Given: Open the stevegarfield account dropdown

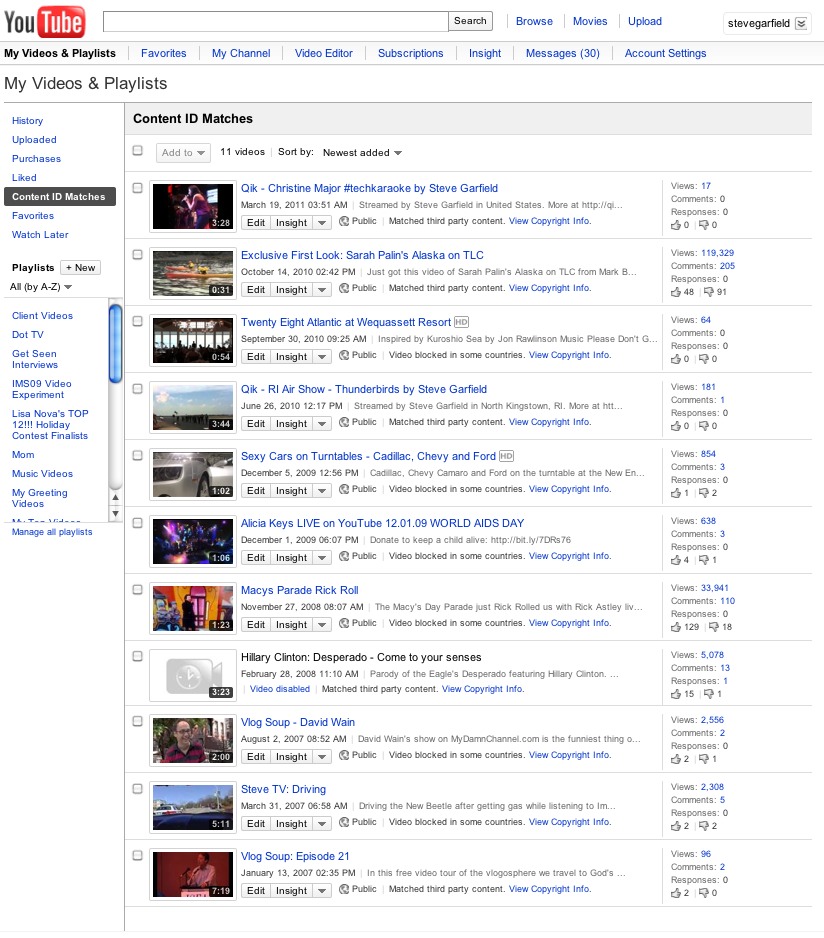Looking at the screenshot, I should coord(767,23).
